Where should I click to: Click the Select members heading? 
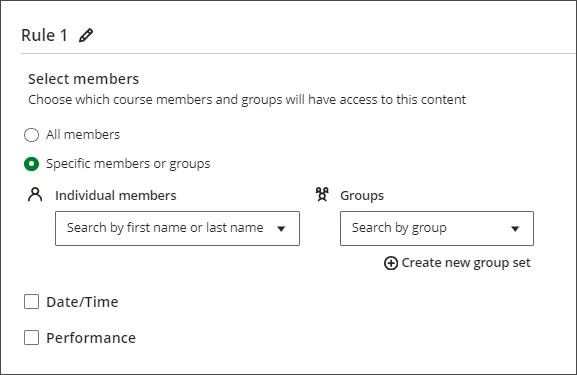tap(84, 79)
